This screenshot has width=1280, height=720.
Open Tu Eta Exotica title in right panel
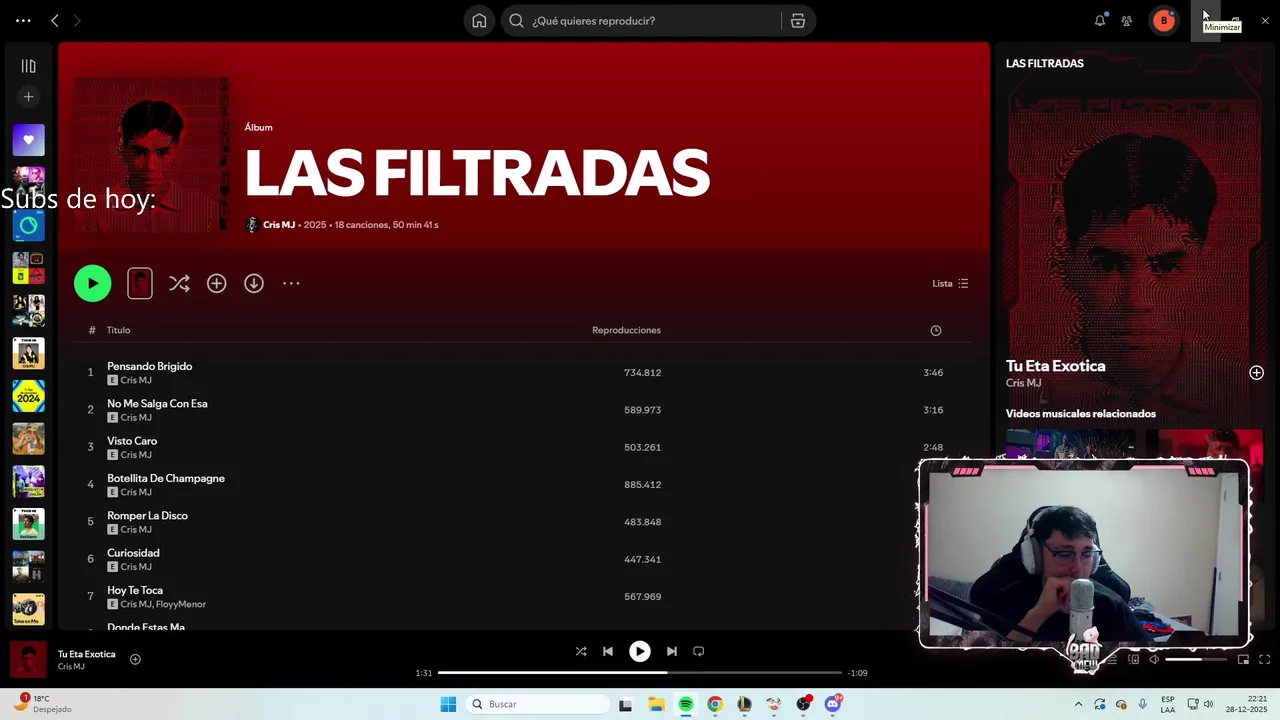tap(1055, 366)
